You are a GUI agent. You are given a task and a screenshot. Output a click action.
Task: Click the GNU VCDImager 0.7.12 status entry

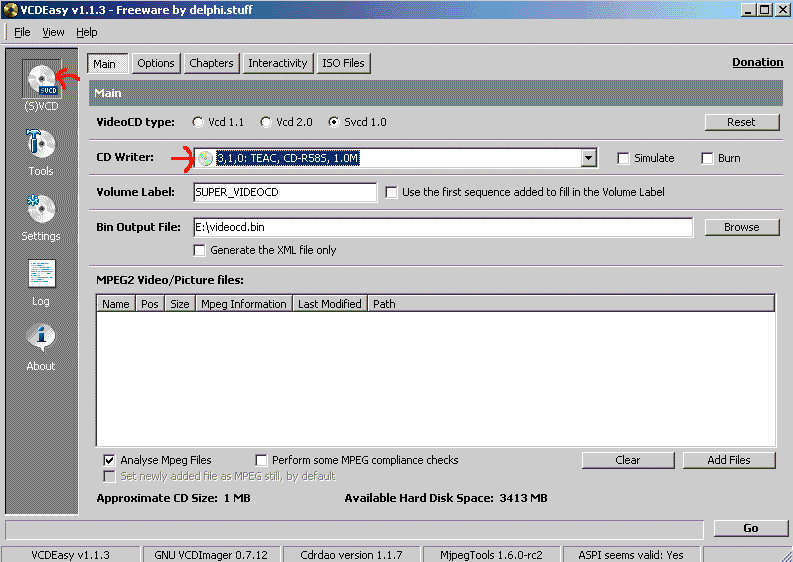pos(211,555)
